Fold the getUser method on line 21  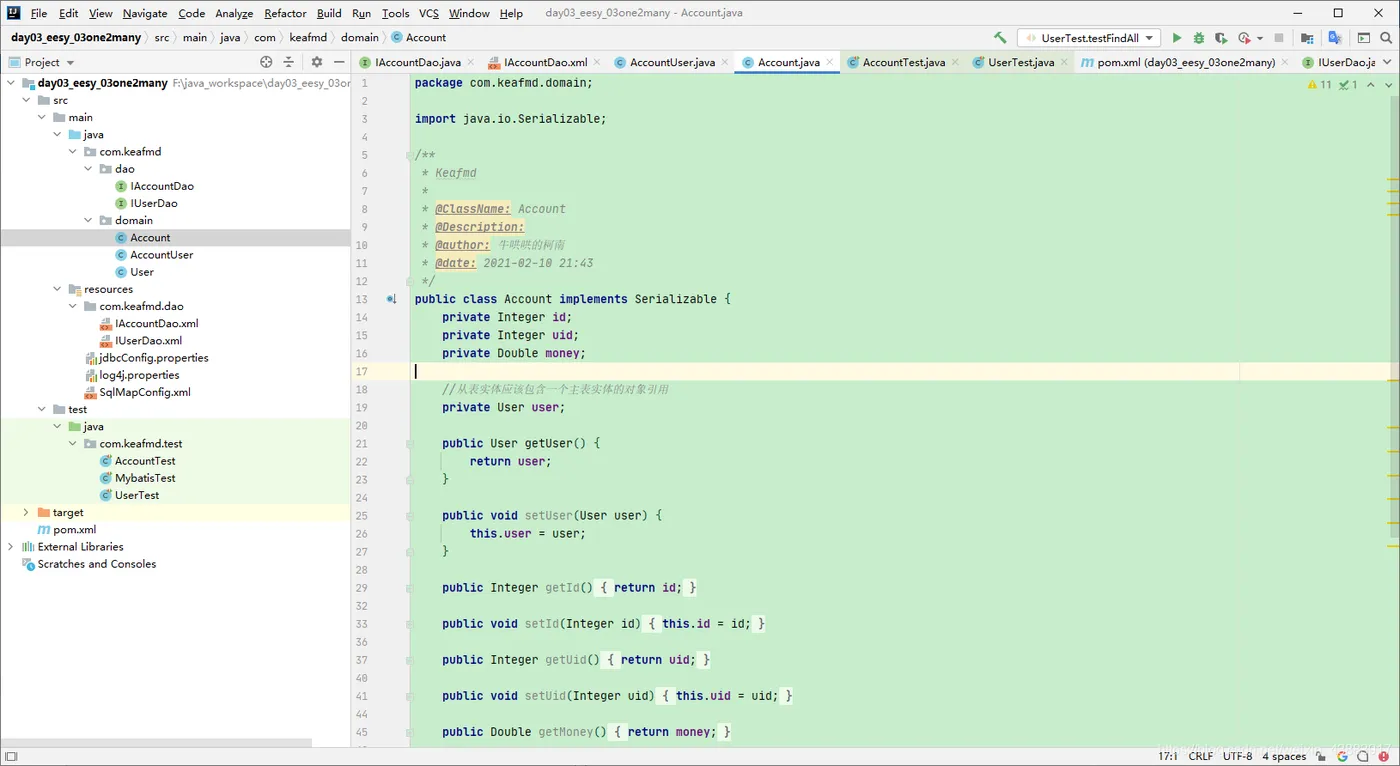[410, 443]
